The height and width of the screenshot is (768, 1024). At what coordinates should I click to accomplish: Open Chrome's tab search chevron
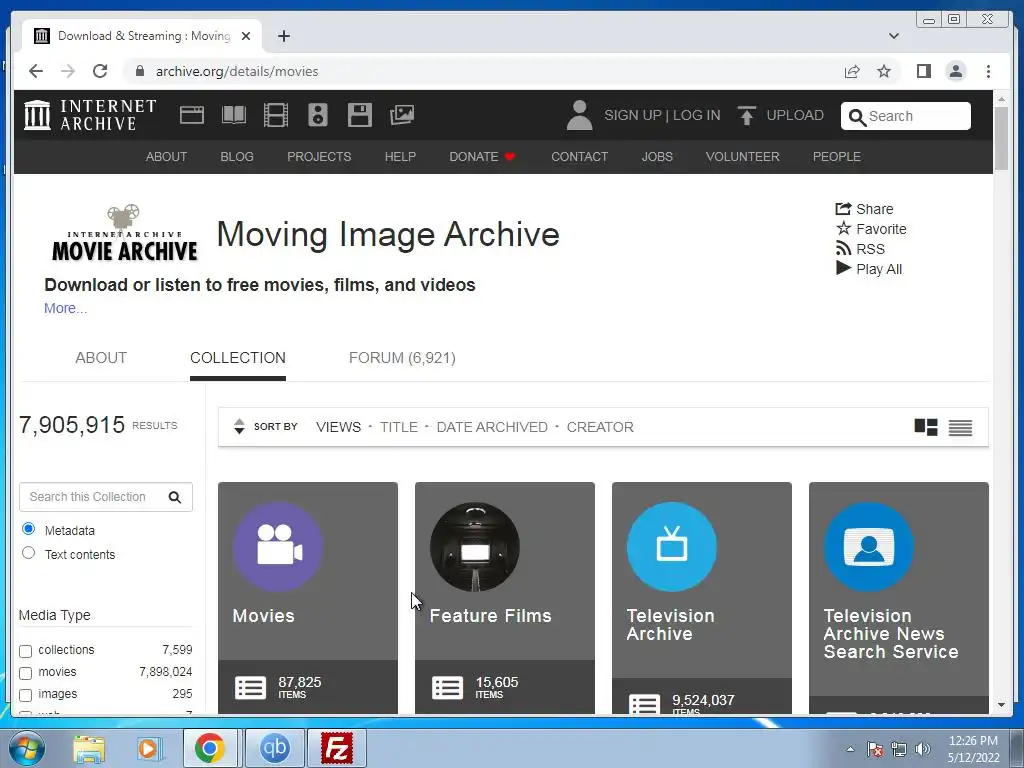click(x=894, y=36)
